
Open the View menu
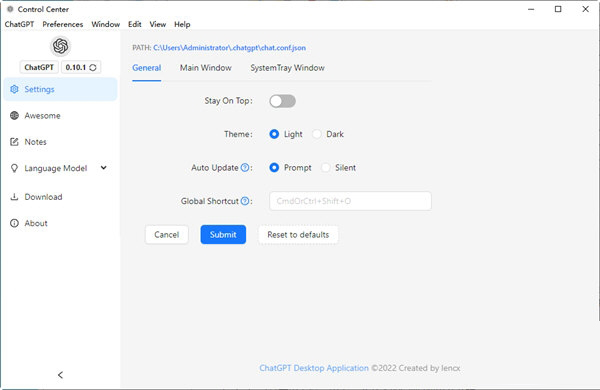tap(158, 24)
